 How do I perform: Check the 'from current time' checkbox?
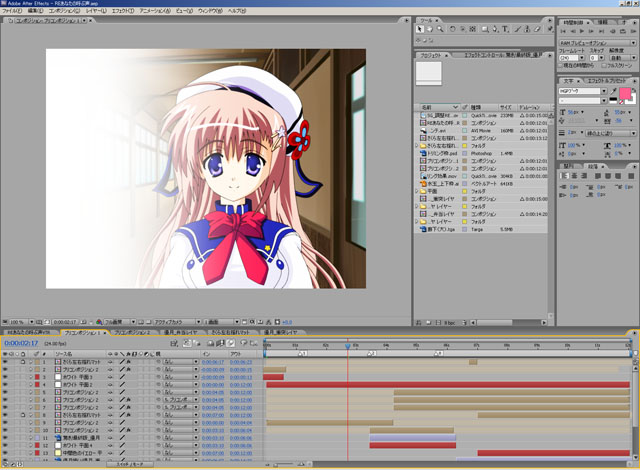coord(561,65)
